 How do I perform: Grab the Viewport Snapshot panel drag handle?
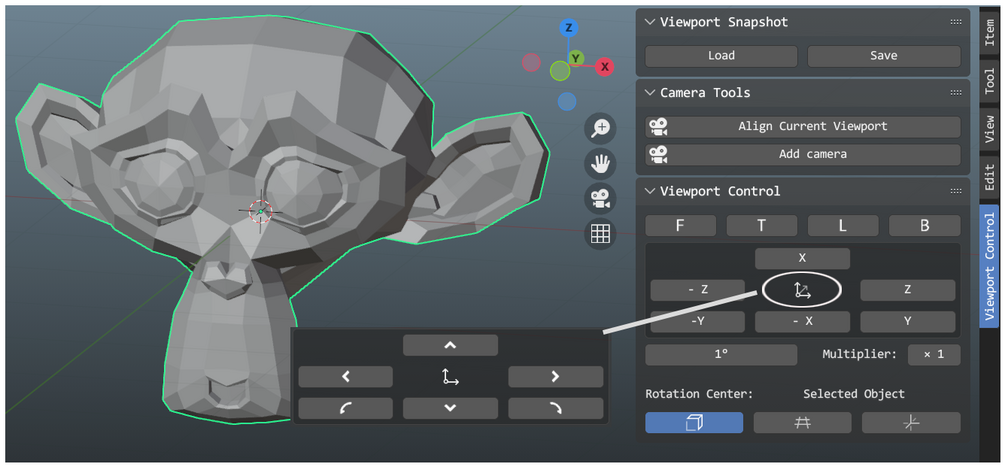click(x=956, y=22)
